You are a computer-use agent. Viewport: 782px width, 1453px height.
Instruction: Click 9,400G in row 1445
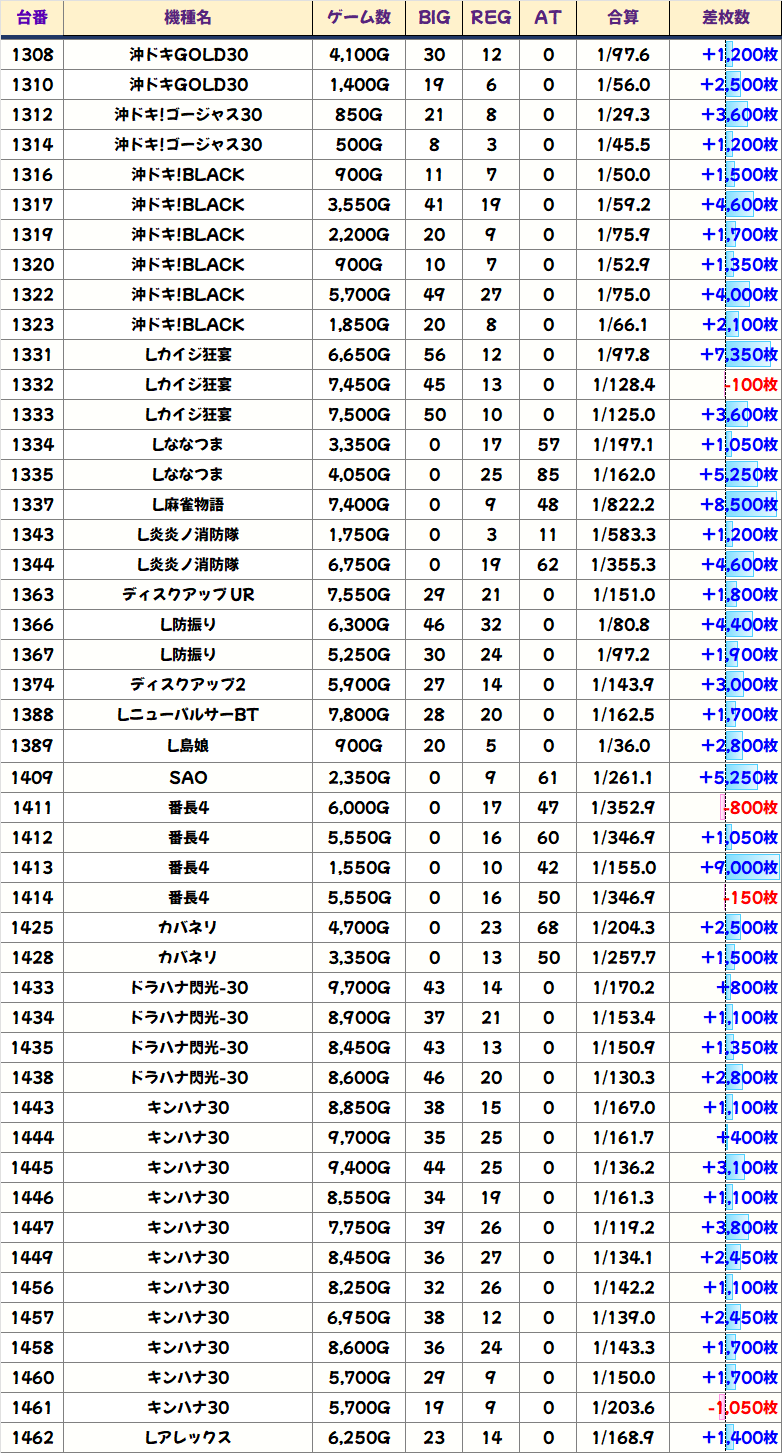pyautogui.click(x=359, y=1167)
